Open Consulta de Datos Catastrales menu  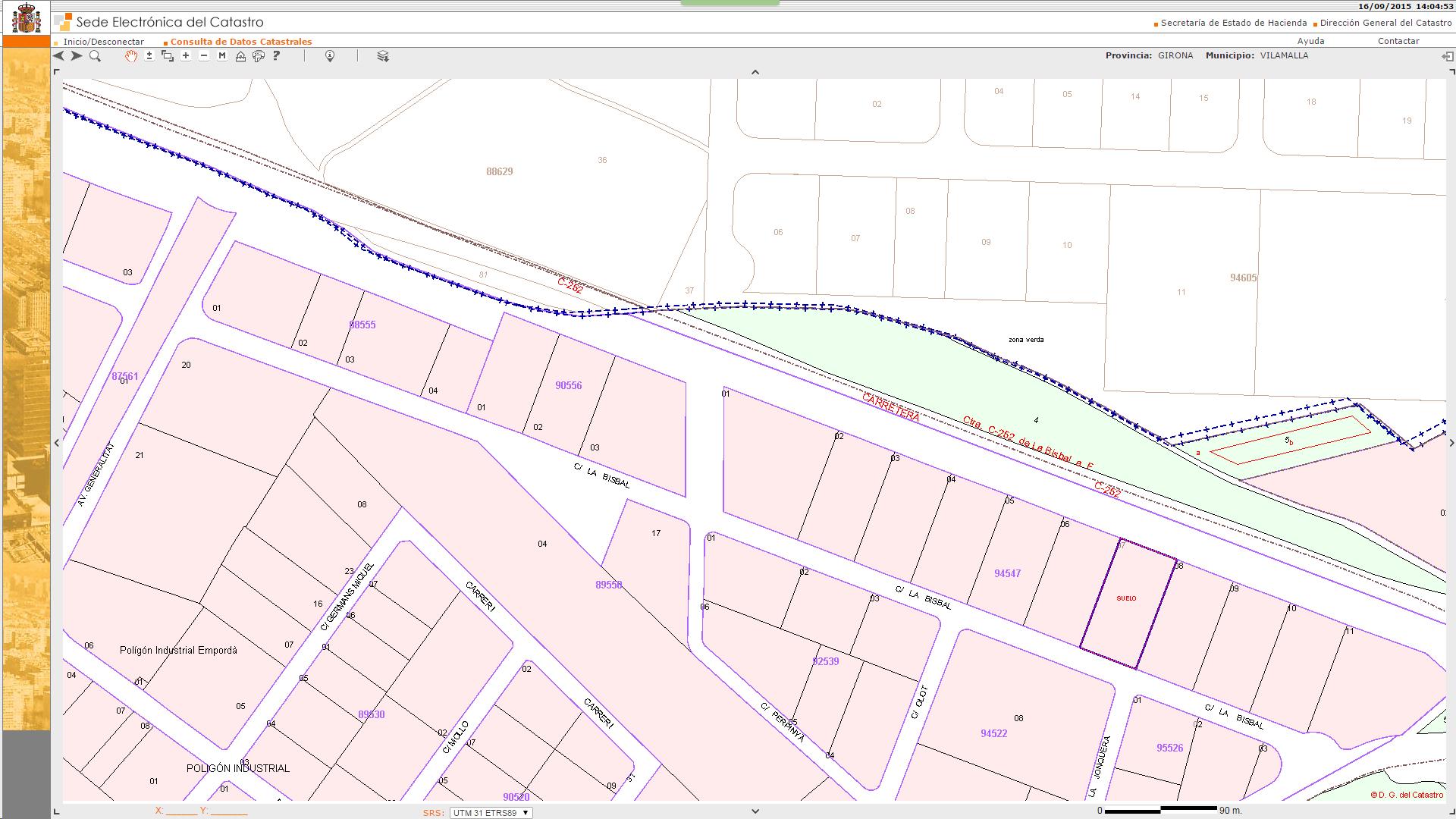pos(240,42)
